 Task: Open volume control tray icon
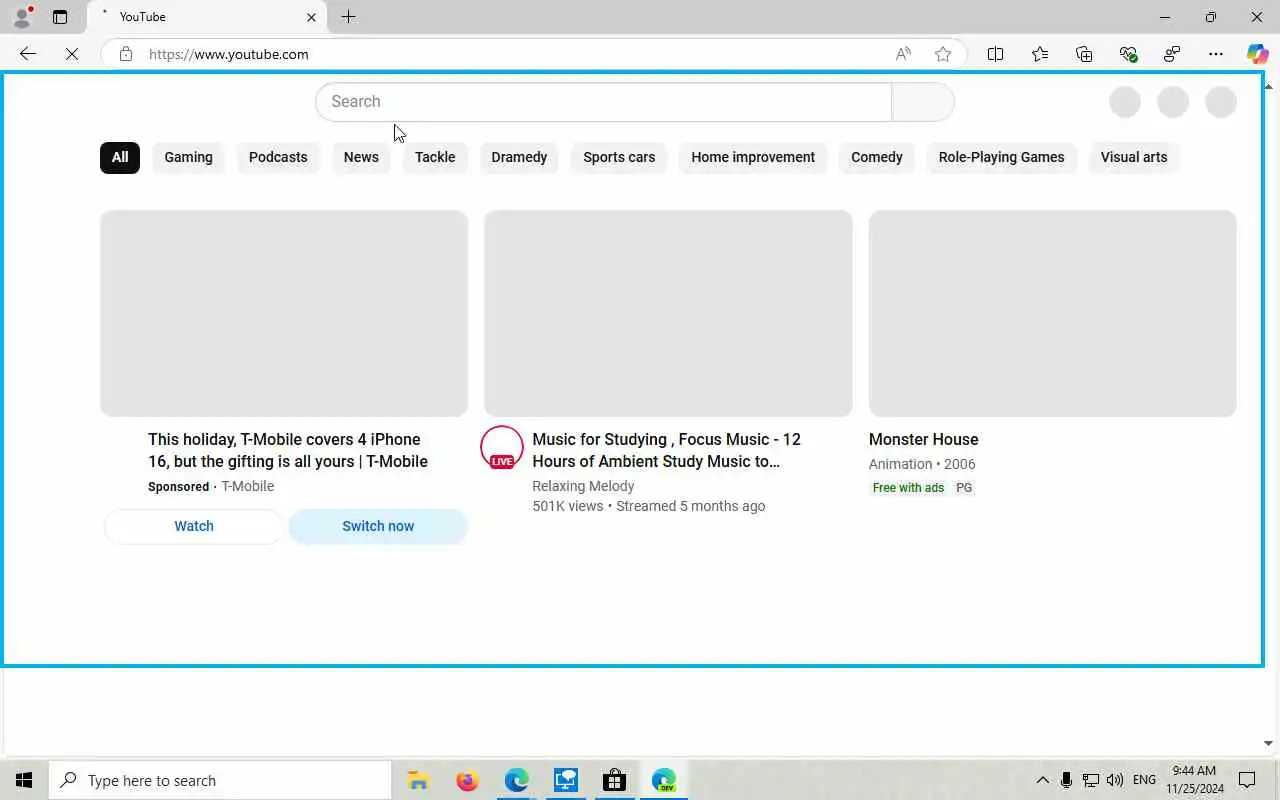(x=1115, y=780)
